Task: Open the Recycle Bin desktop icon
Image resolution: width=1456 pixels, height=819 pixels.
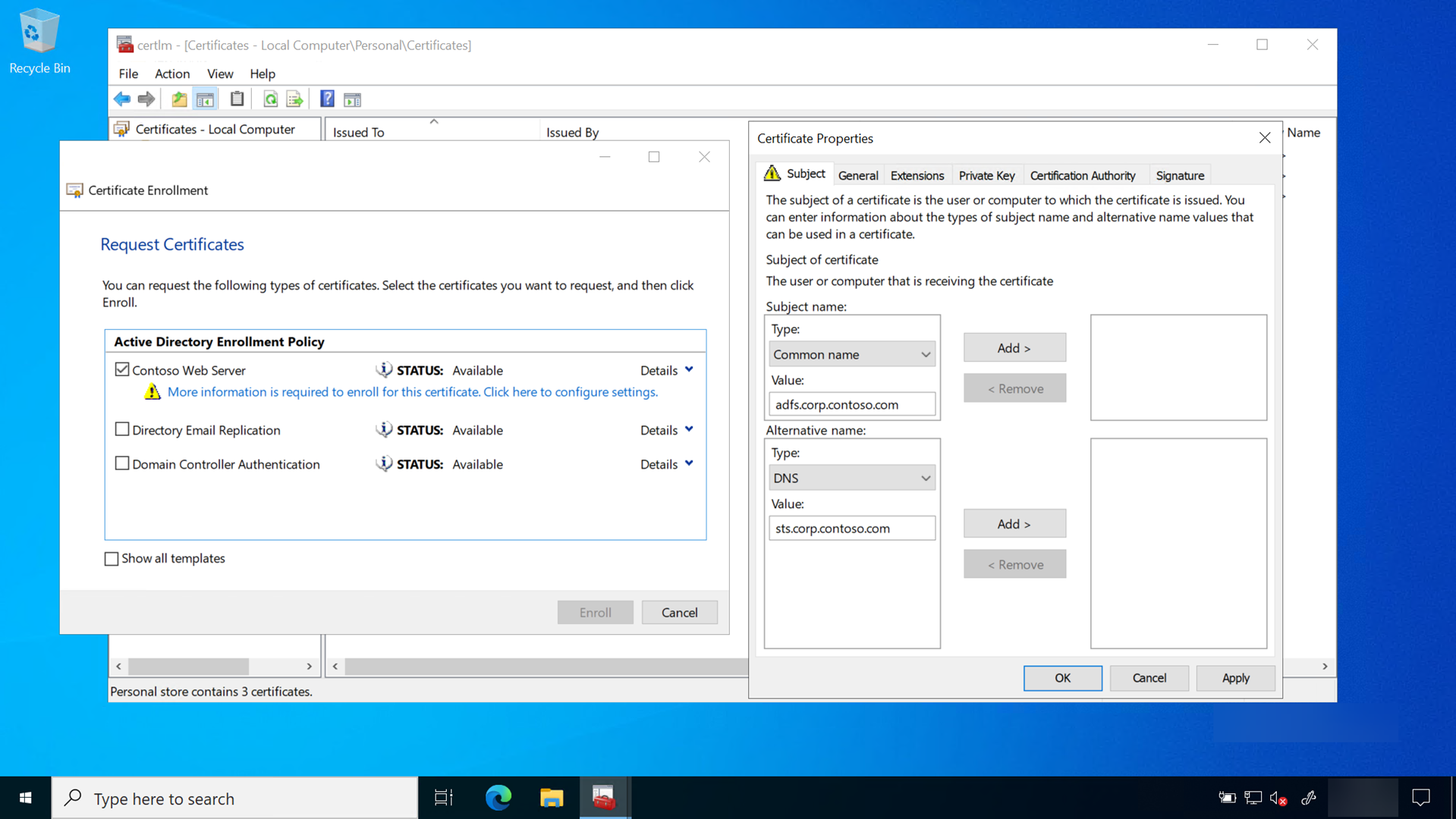Action: [x=39, y=42]
